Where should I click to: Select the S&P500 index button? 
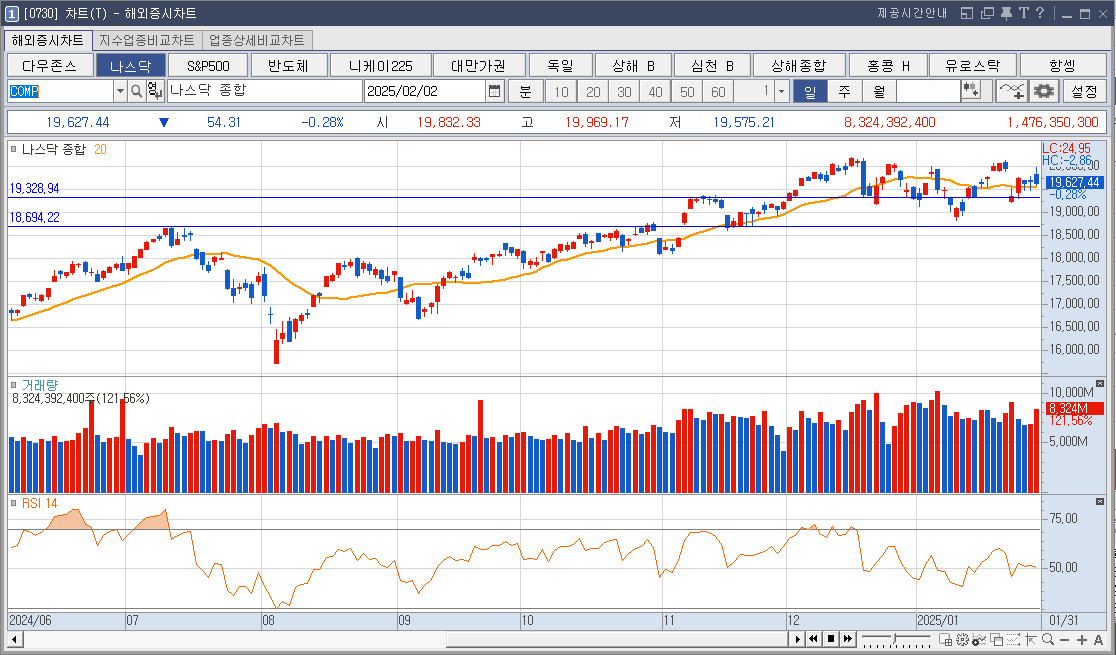tap(208, 66)
